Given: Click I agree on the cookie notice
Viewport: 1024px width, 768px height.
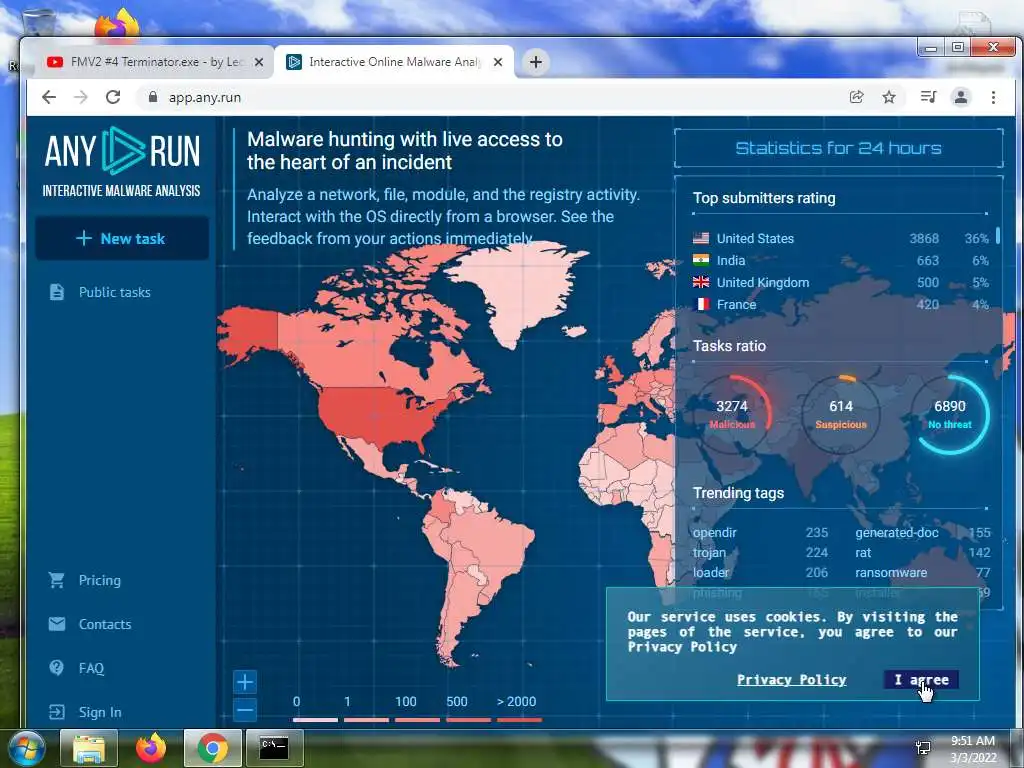Looking at the screenshot, I should (x=921, y=680).
